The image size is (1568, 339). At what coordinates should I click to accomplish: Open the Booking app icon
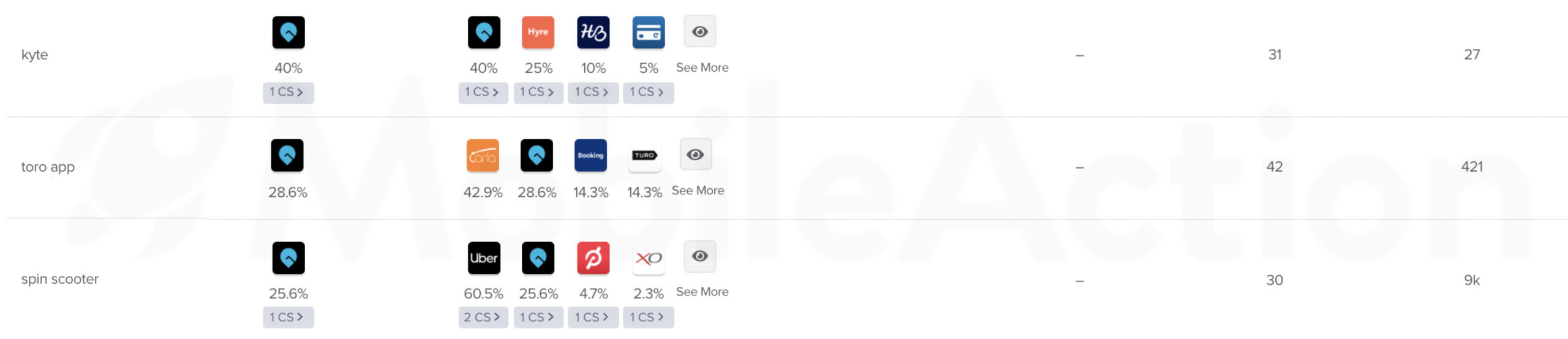coord(590,156)
